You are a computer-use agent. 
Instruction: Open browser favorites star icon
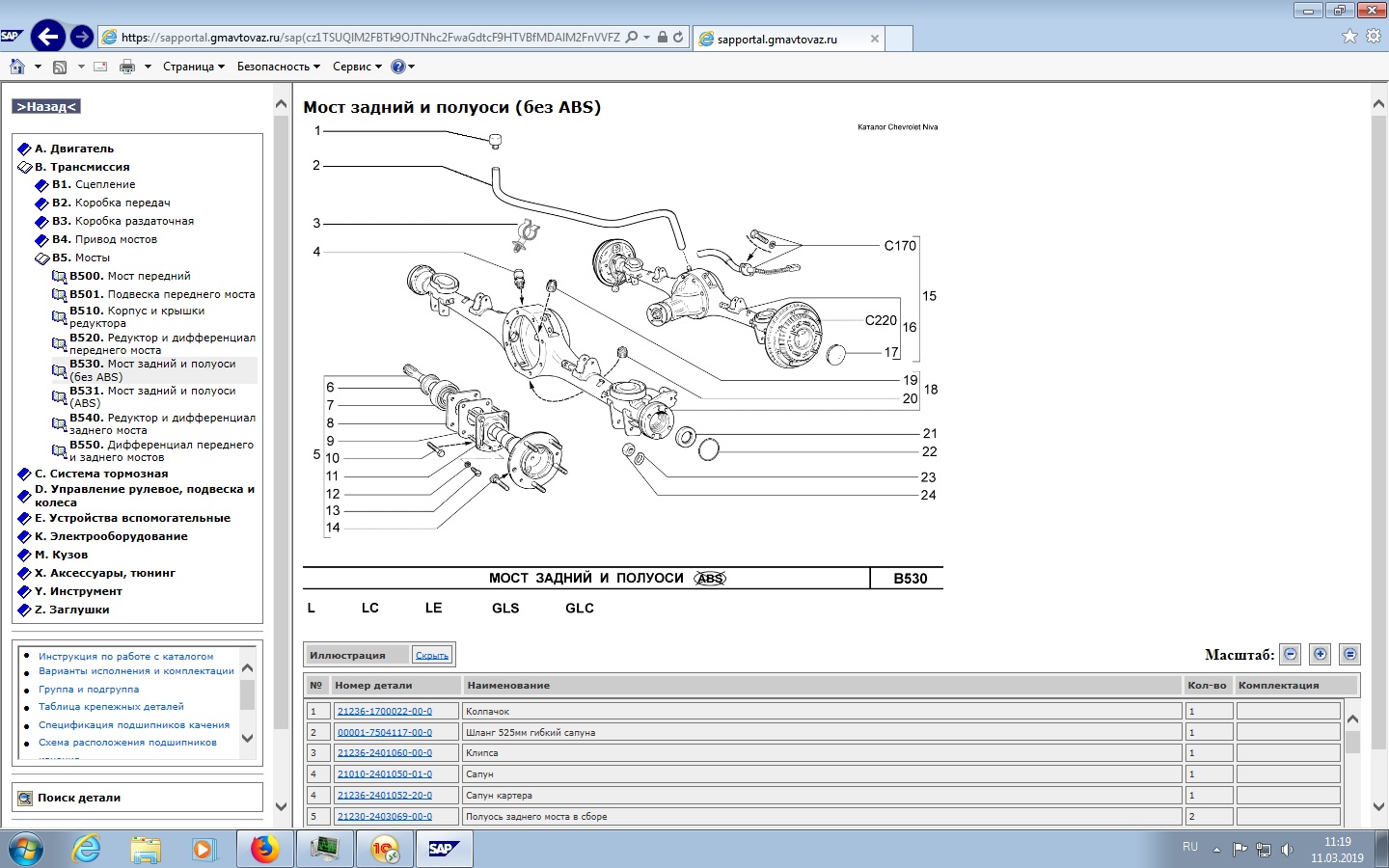click(x=1349, y=36)
